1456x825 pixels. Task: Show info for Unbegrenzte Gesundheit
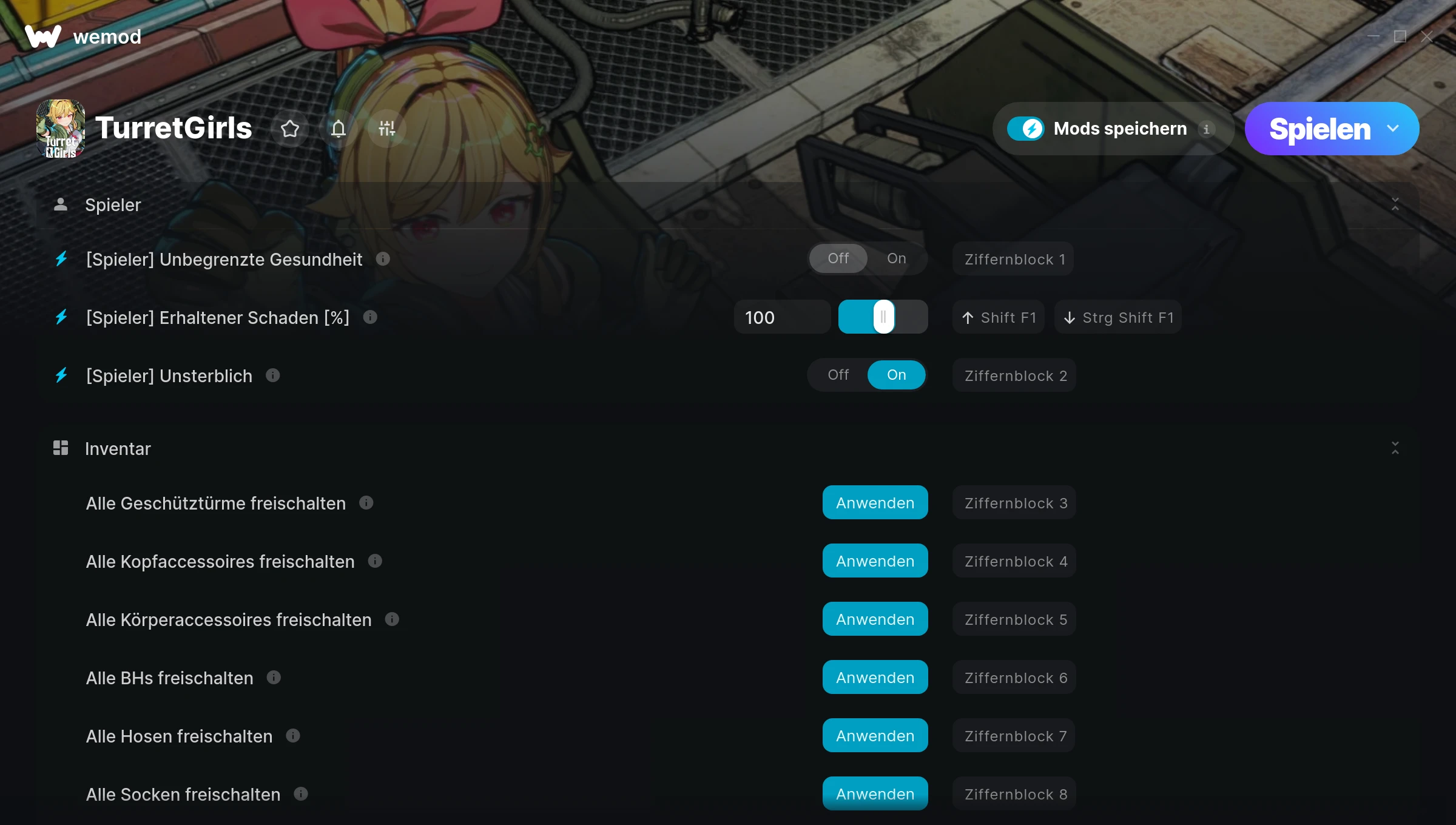pos(383,259)
